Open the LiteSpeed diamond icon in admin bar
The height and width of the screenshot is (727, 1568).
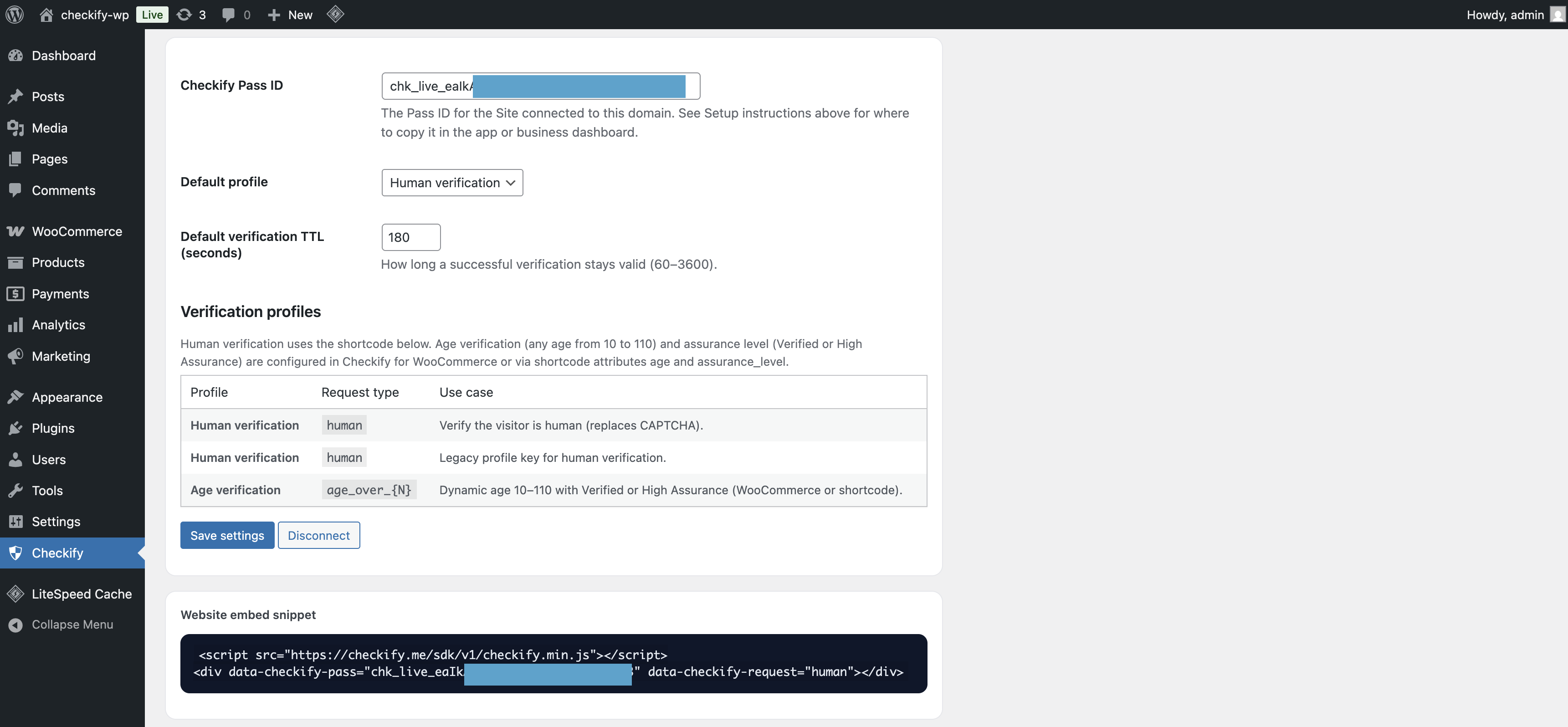pyautogui.click(x=335, y=14)
